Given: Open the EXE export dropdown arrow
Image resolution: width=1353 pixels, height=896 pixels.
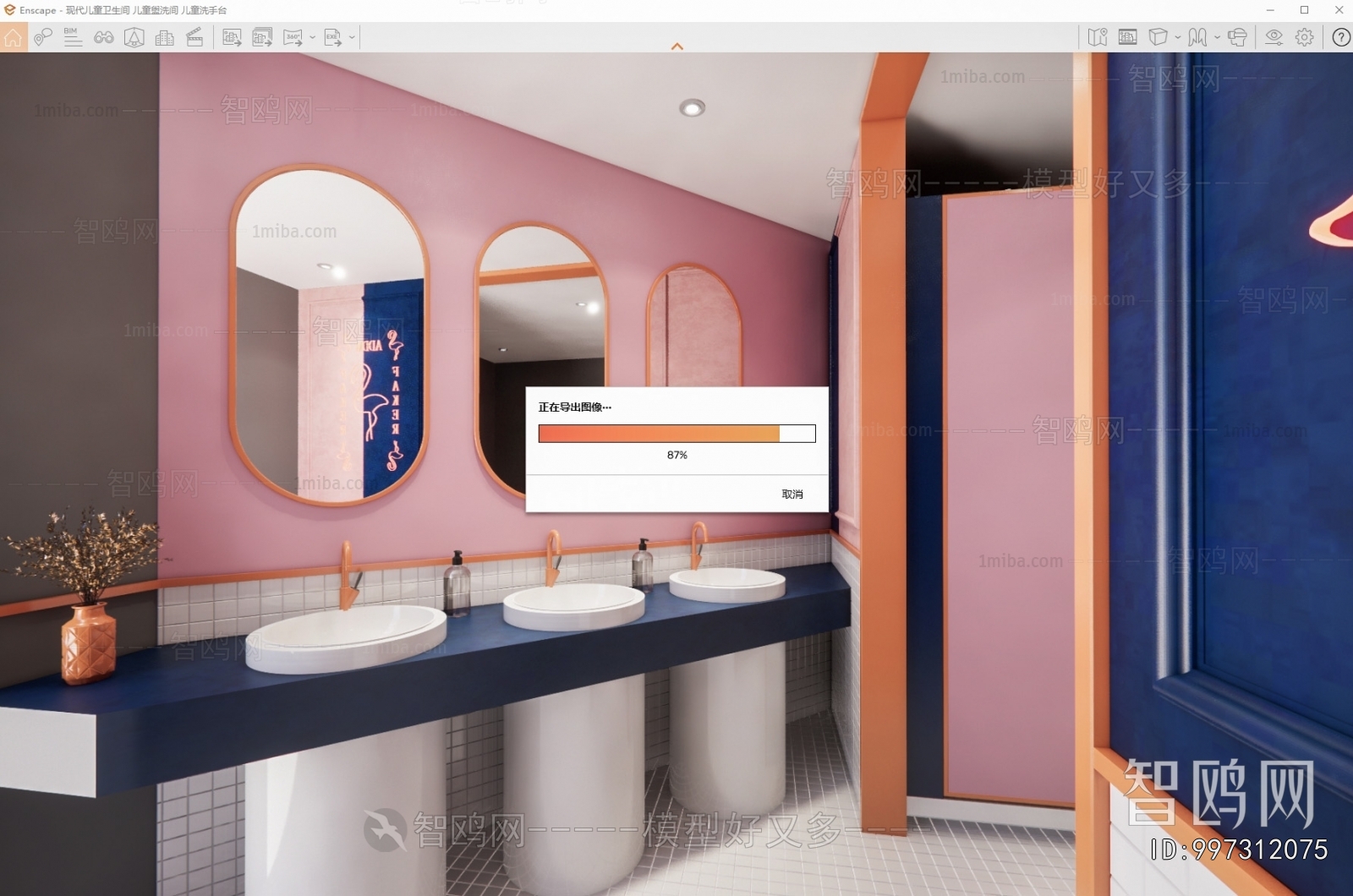Looking at the screenshot, I should [x=351, y=37].
